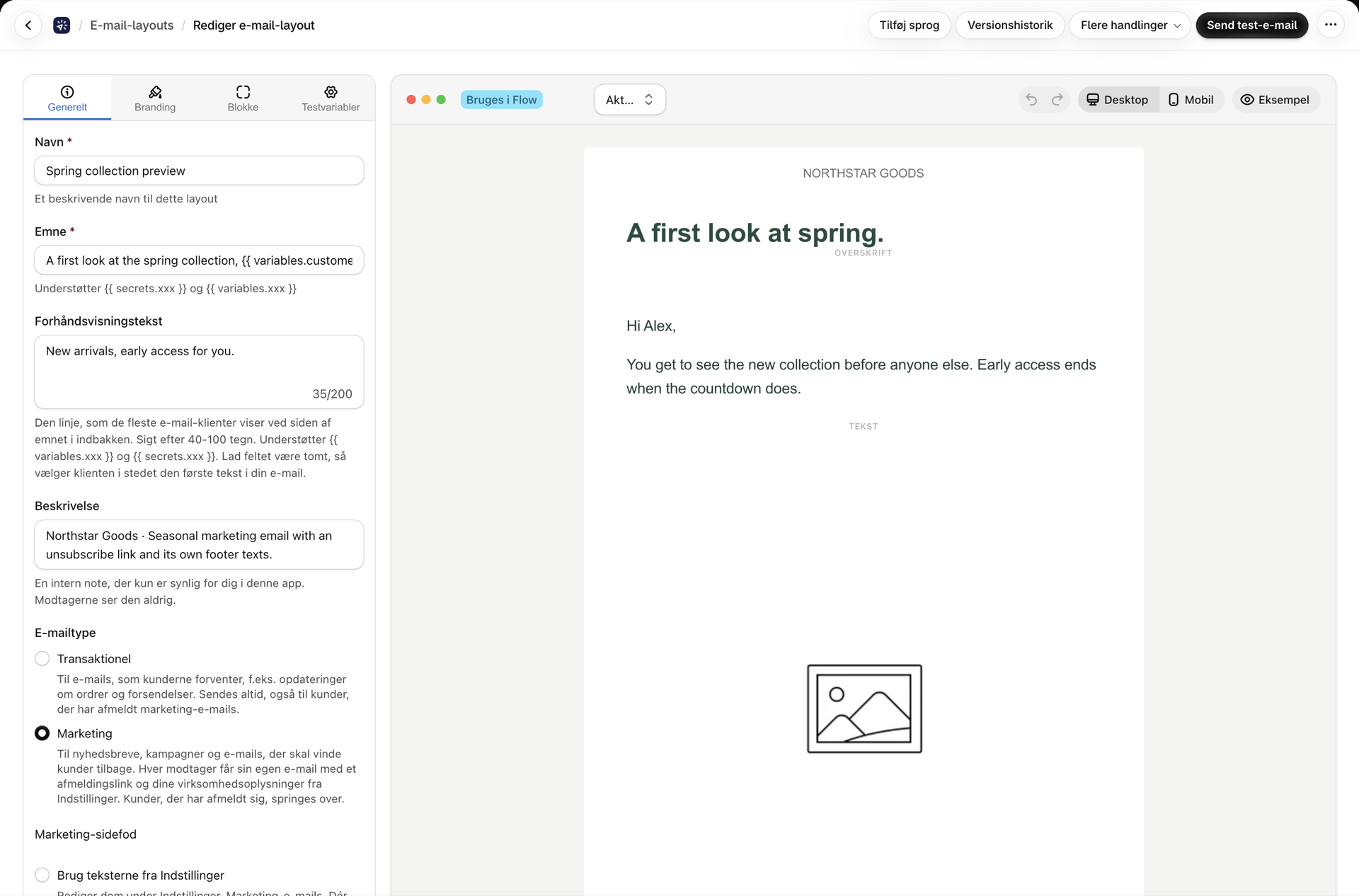Click the back arrow button
This screenshot has width=1359, height=896.
[28, 25]
